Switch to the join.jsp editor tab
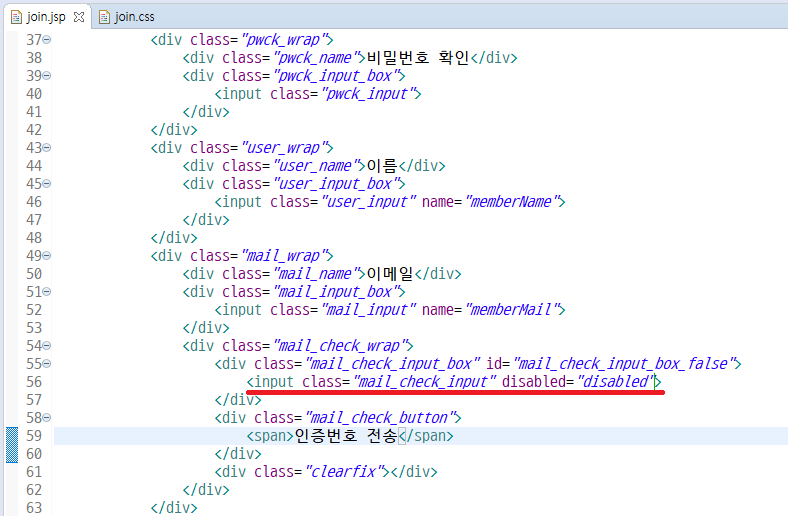788x516 pixels. click(46, 17)
